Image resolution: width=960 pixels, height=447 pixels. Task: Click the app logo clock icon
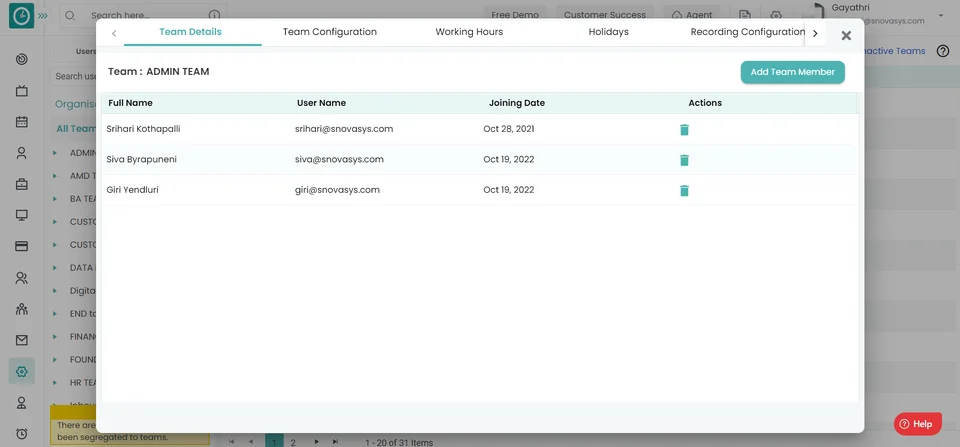pyautogui.click(x=21, y=16)
